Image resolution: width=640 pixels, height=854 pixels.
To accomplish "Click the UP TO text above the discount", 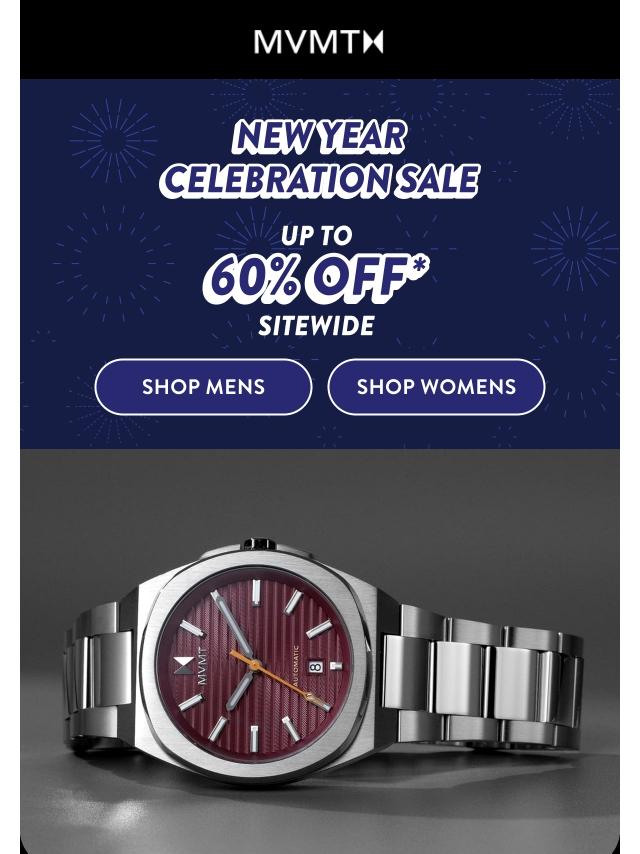I will click(317, 236).
